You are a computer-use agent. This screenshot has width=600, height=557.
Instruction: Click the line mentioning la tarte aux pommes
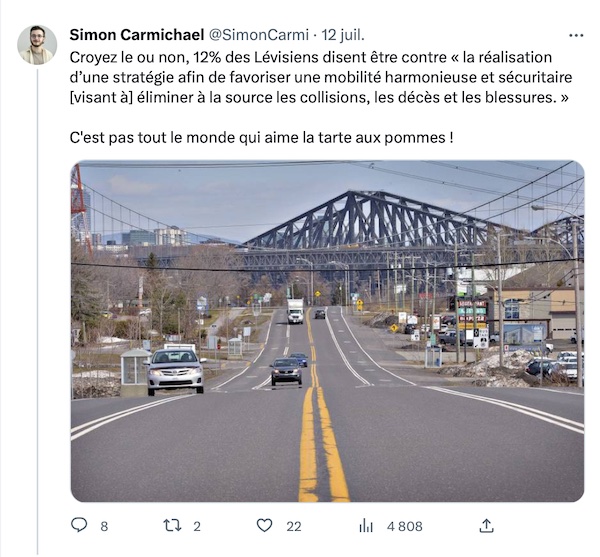pos(261,138)
